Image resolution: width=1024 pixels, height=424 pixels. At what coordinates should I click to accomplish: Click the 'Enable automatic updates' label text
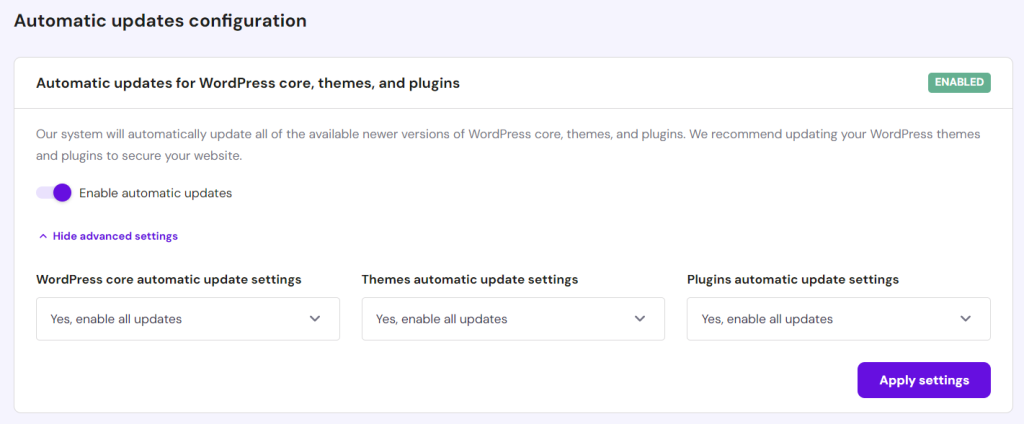click(x=155, y=193)
